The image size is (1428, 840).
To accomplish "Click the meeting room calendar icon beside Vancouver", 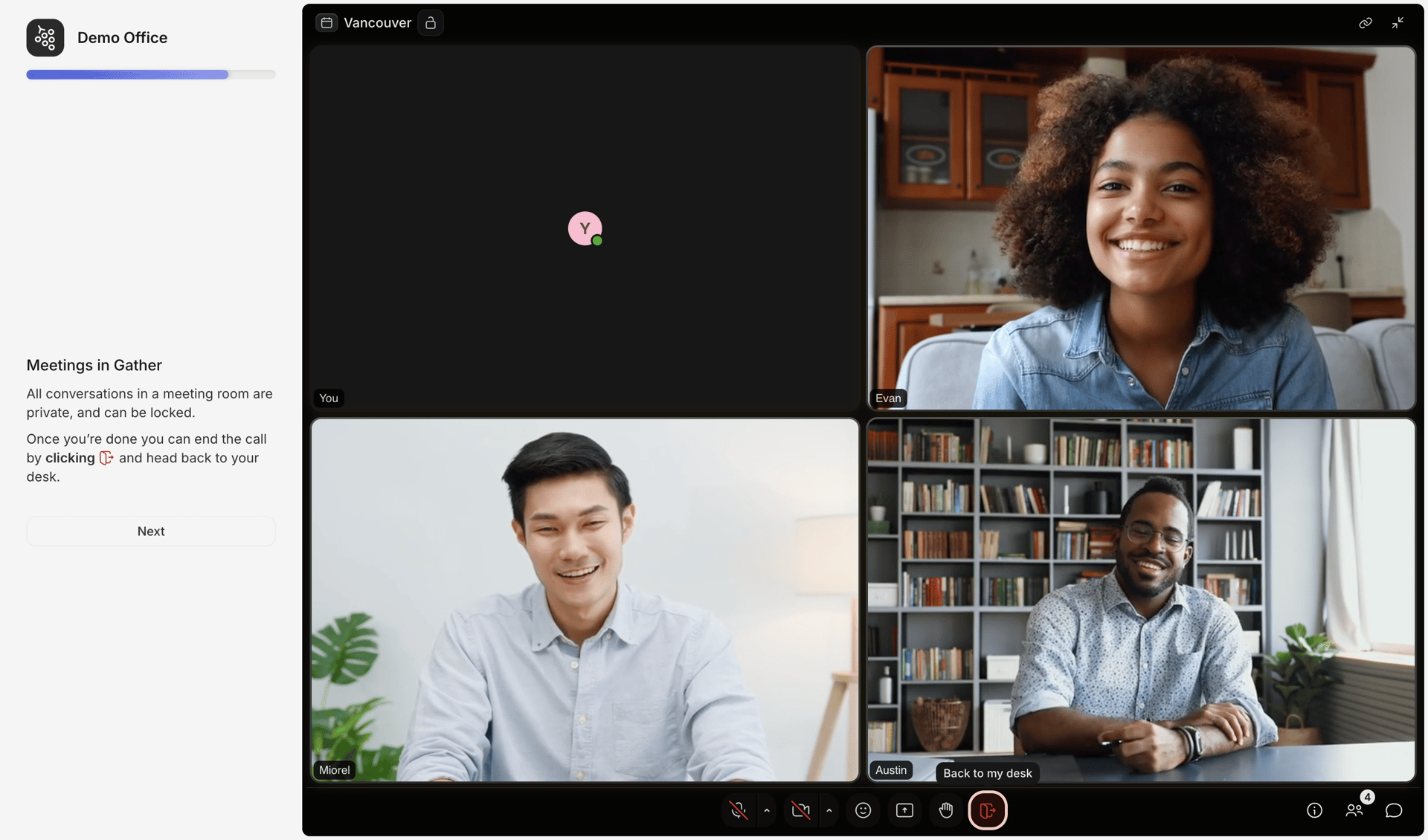I will [x=326, y=22].
